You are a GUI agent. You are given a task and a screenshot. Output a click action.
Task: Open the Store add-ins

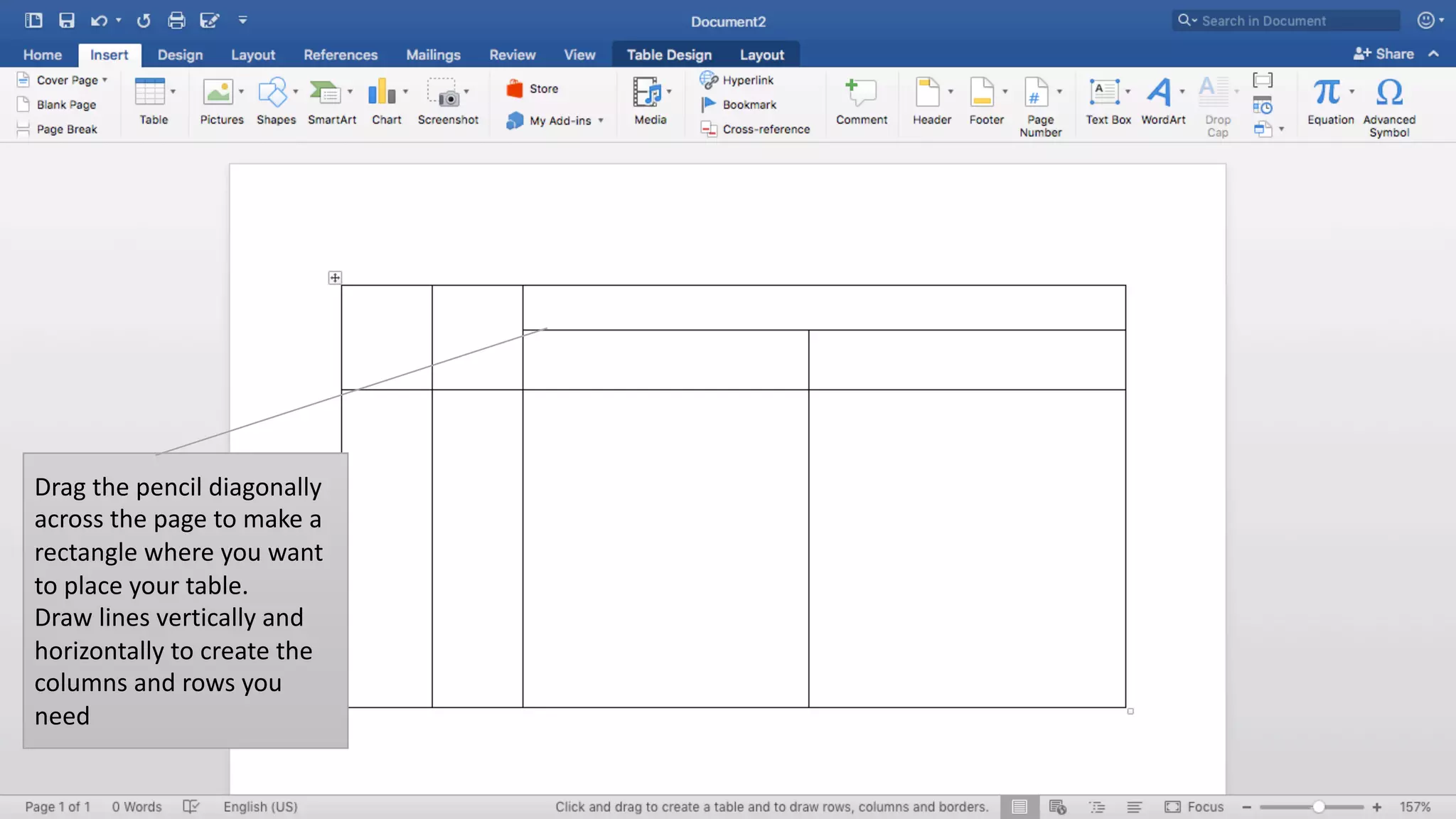click(x=532, y=89)
